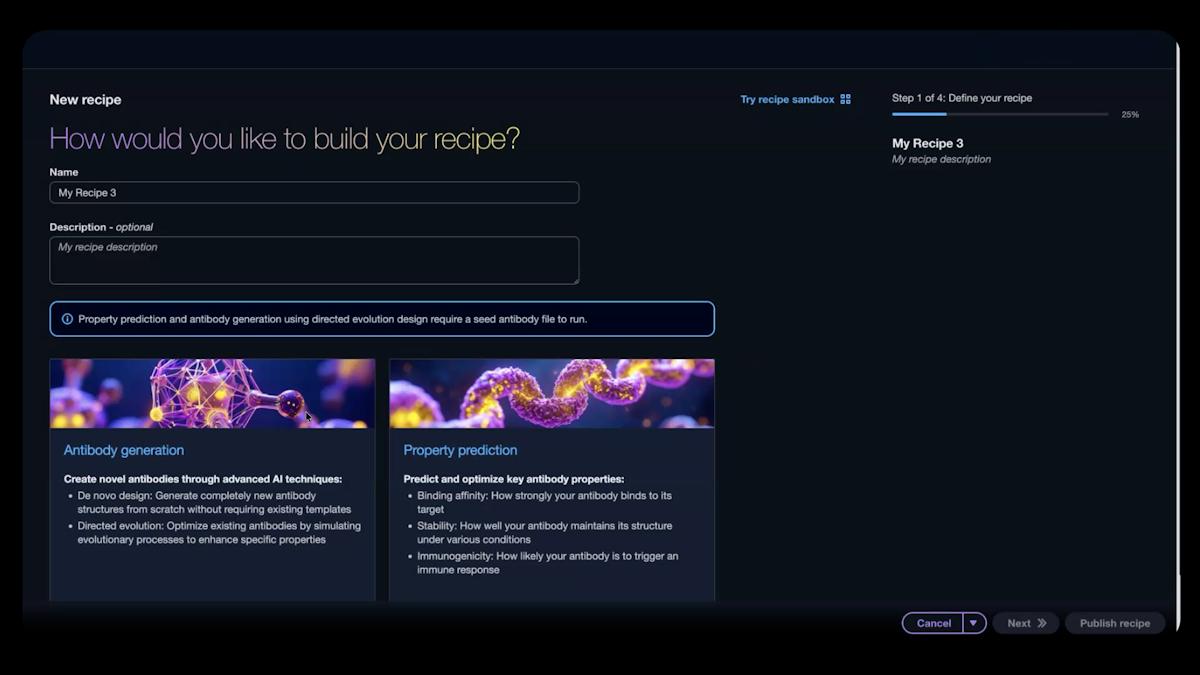Click the Property prediction heading link

(460, 450)
